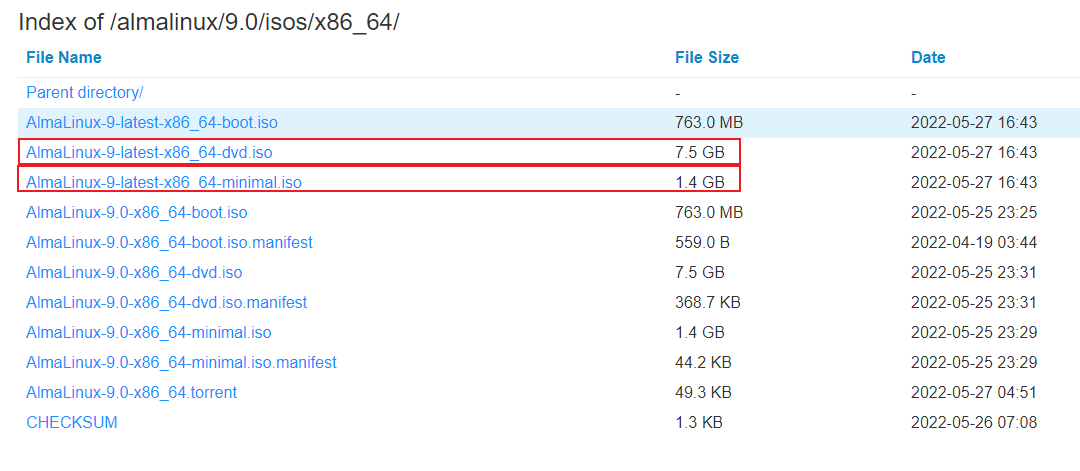This screenshot has width=1080, height=471.
Task: Click the 763.0 MB size of latest boot.iso
Action: tap(709, 122)
